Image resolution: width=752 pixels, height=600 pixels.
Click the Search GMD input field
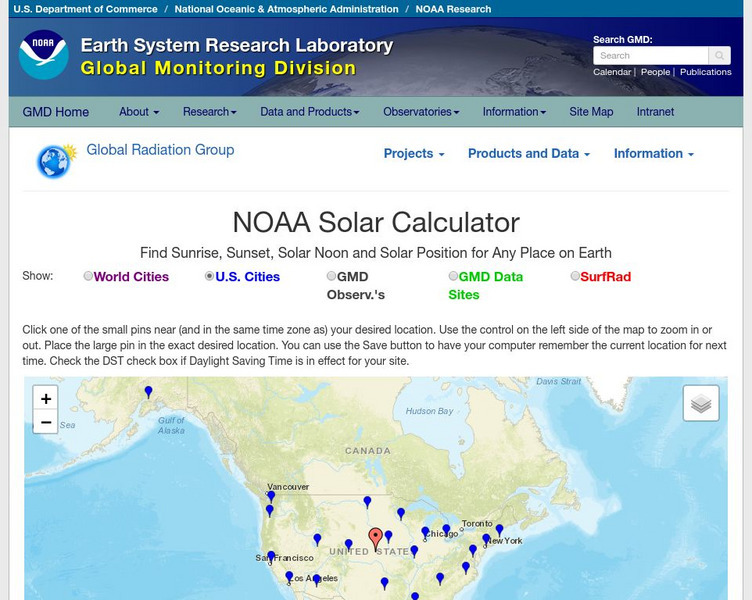[x=650, y=56]
